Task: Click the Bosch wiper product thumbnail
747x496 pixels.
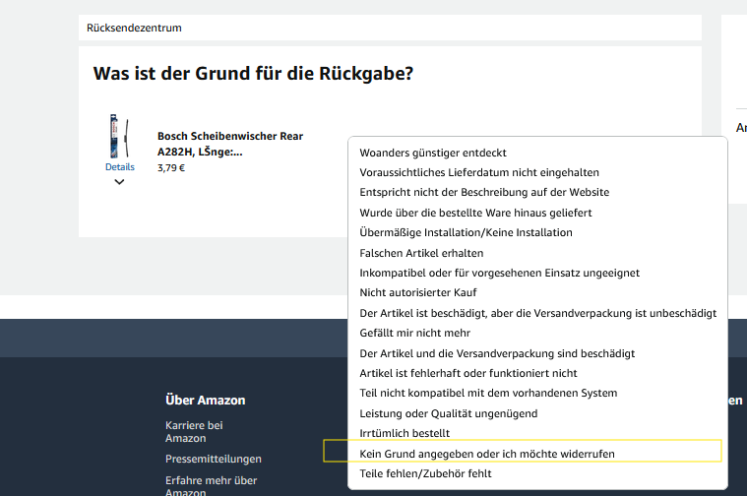Action: coord(119,136)
